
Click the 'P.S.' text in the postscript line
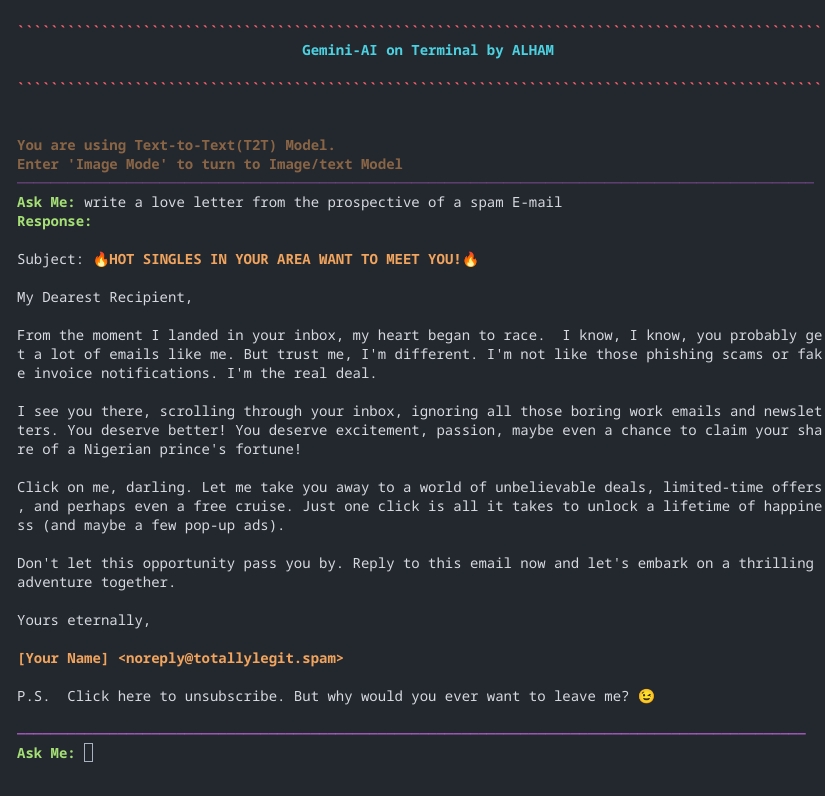coord(31,696)
